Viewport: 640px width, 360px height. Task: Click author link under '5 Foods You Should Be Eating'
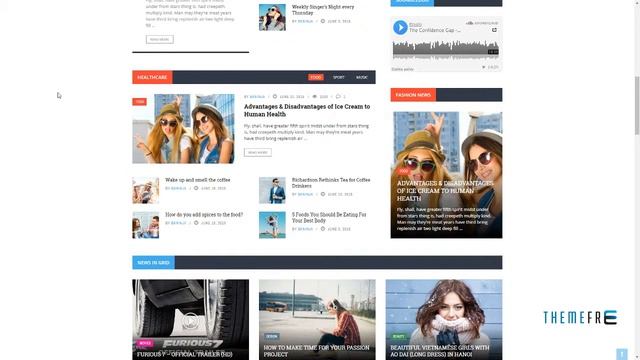(305, 229)
